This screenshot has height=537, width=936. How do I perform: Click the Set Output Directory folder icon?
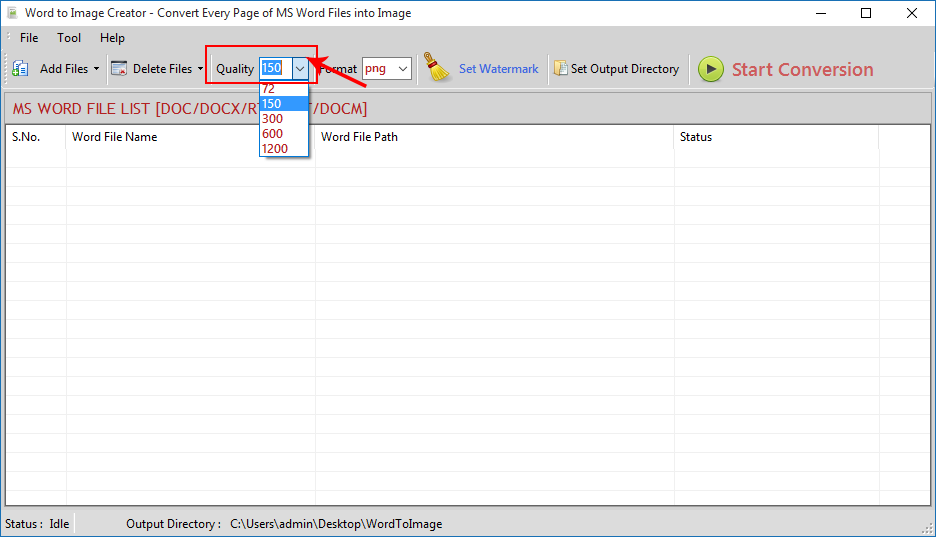click(560, 69)
